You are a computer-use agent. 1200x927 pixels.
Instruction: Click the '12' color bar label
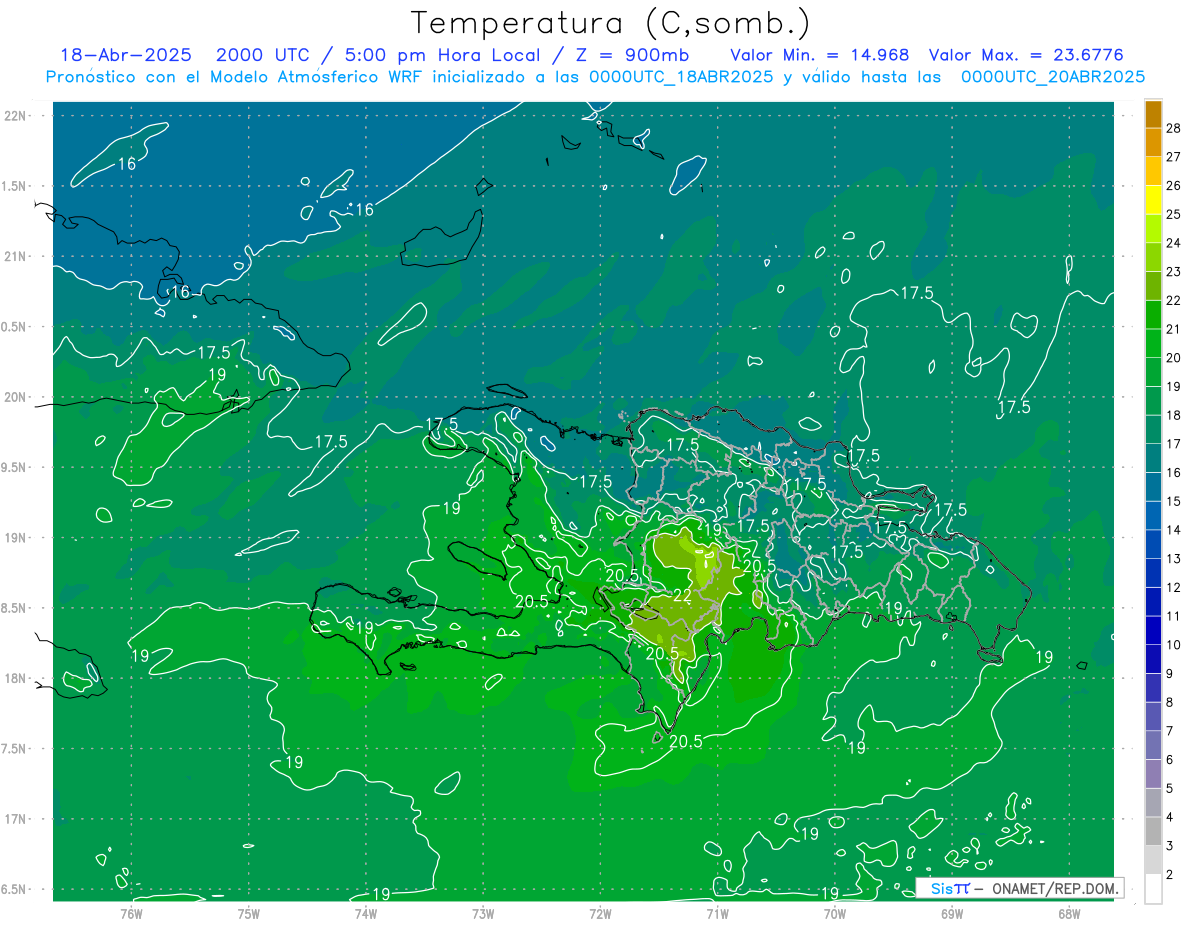(1175, 587)
